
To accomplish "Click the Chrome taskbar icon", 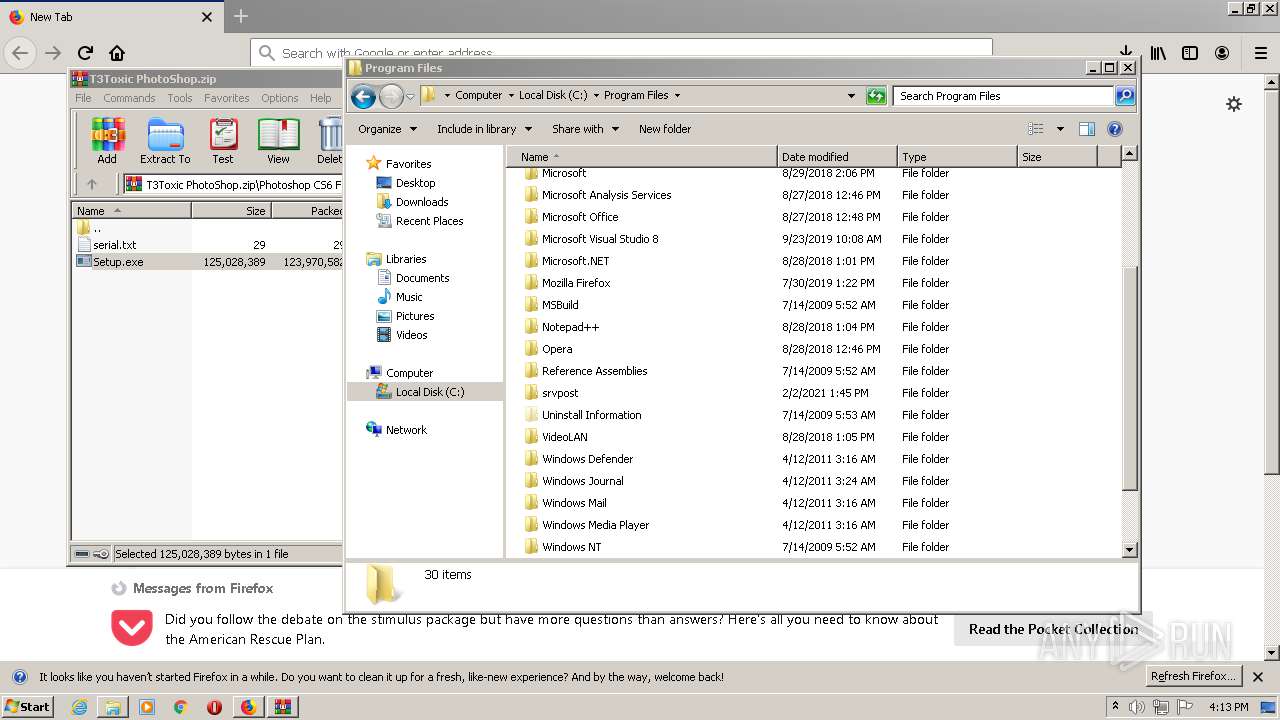I will (x=181, y=707).
